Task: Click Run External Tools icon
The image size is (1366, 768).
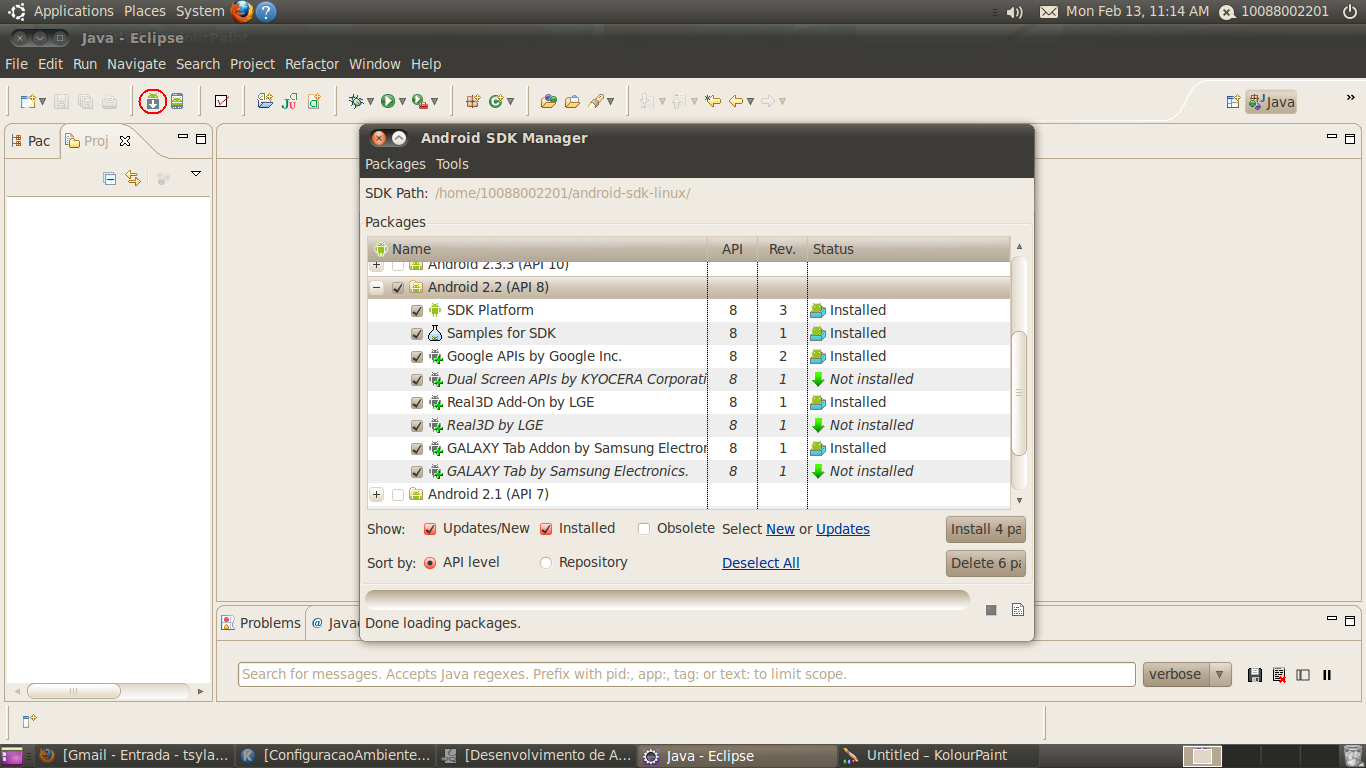Action: tap(420, 101)
